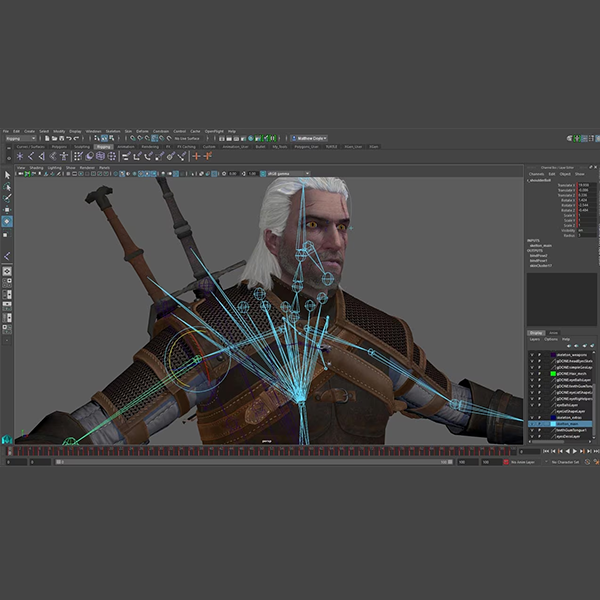Click the animation preferences icon at the bottom right
The height and width of the screenshot is (600, 600).
[596, 462]
